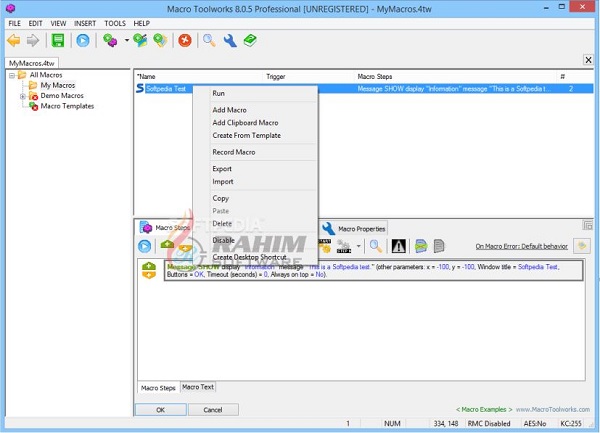This screenshot has width=600, height=433.
Task: Select the Message SHOW macro step line
Action: click(373, 270)
